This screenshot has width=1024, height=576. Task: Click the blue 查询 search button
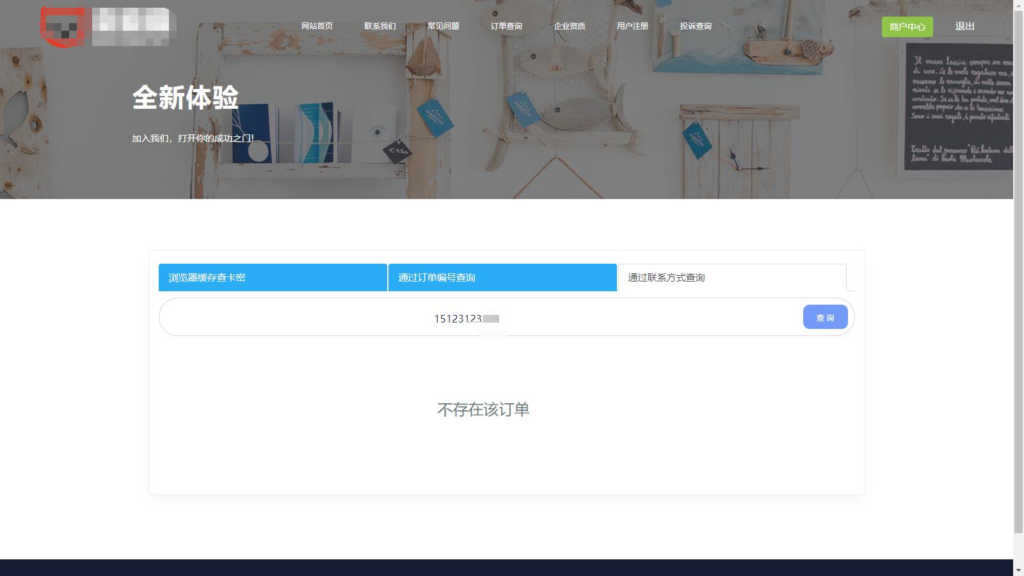coord(824,316)
